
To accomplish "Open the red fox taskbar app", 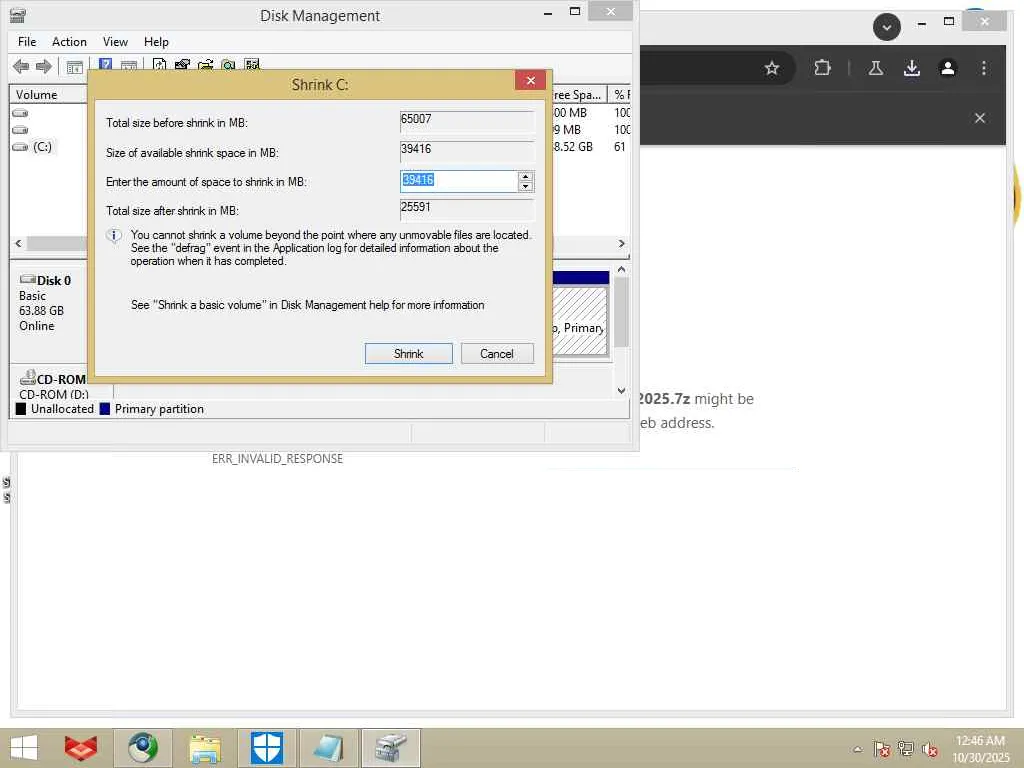I will [x=81, y=748].
